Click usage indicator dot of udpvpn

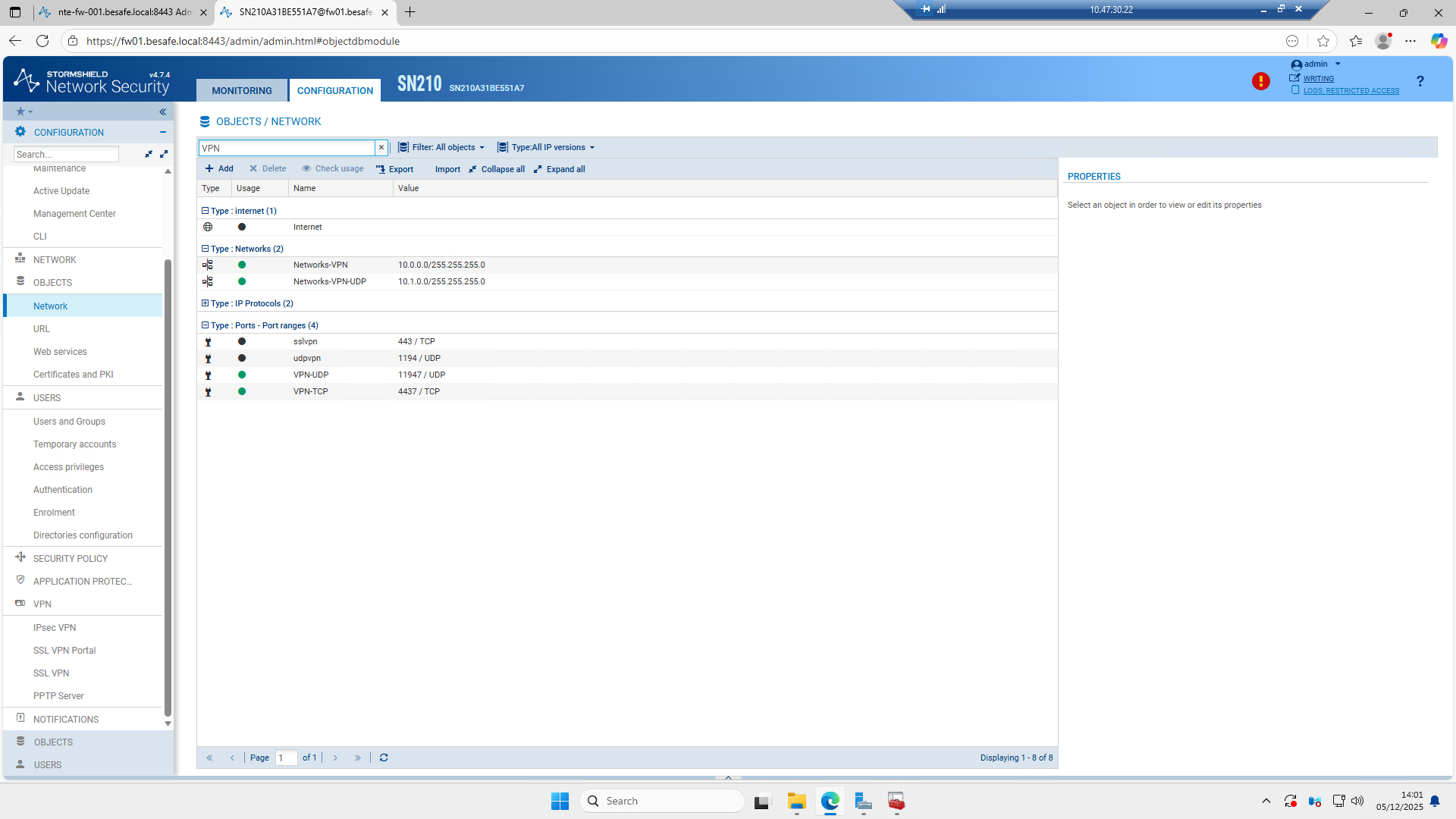(242, 358)
